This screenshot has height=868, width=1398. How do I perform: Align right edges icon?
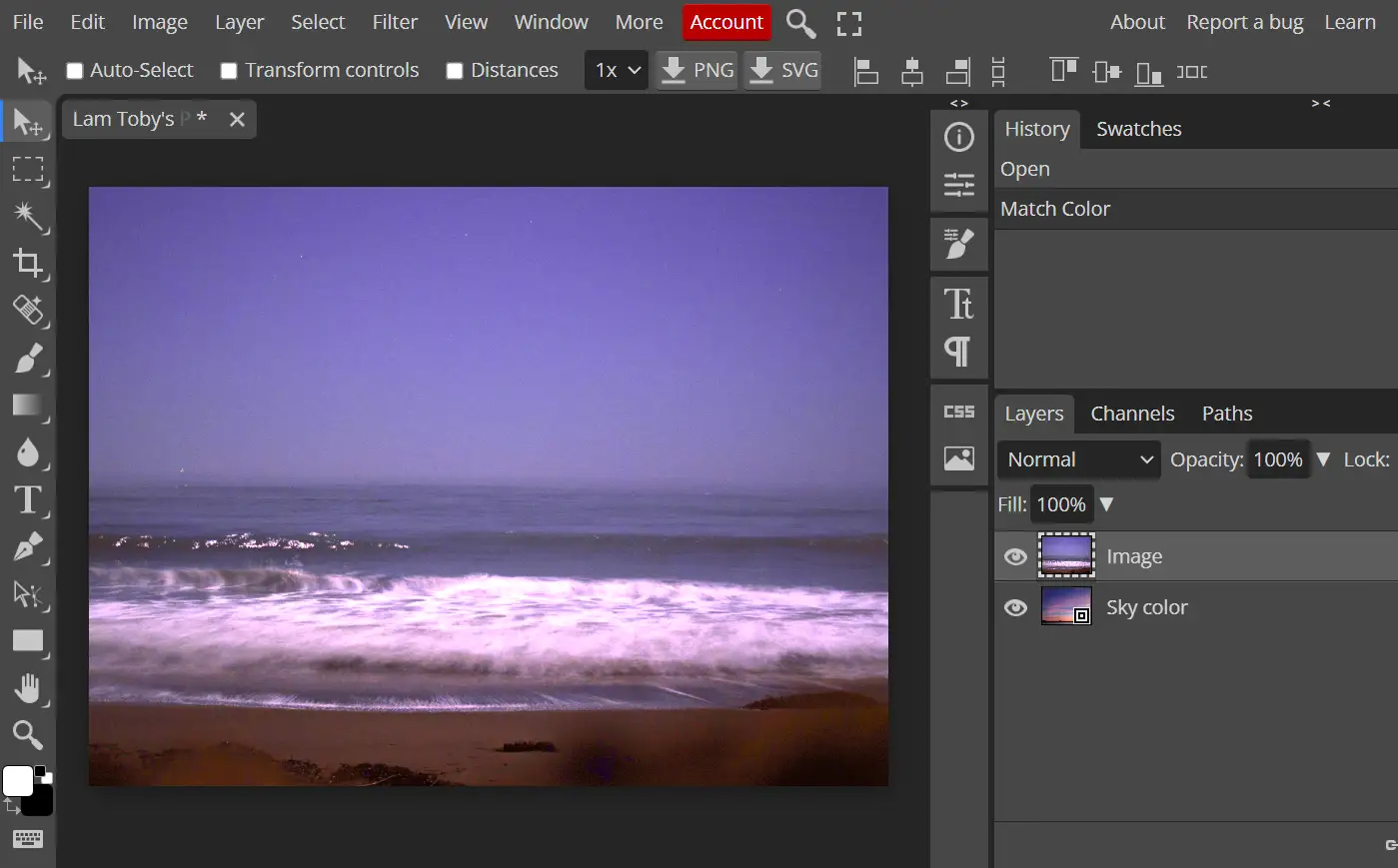coord(958,71)
